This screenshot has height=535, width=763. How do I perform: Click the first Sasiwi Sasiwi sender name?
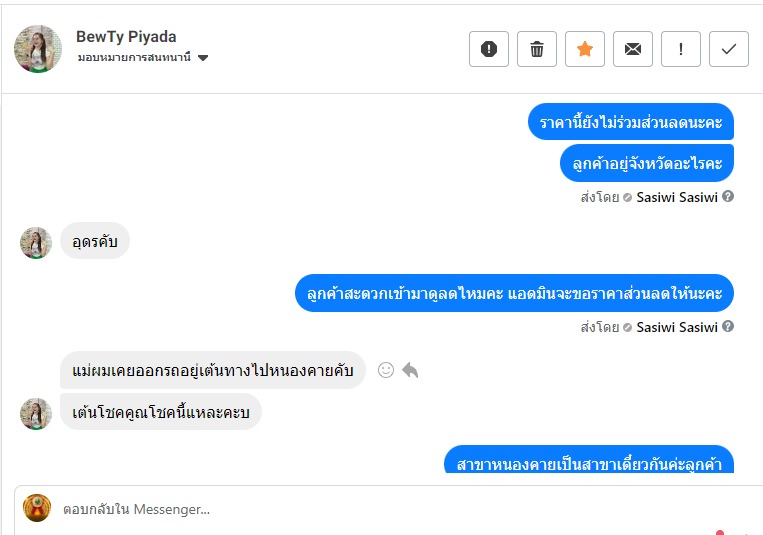pyautogui.click(x=677, y=196)
